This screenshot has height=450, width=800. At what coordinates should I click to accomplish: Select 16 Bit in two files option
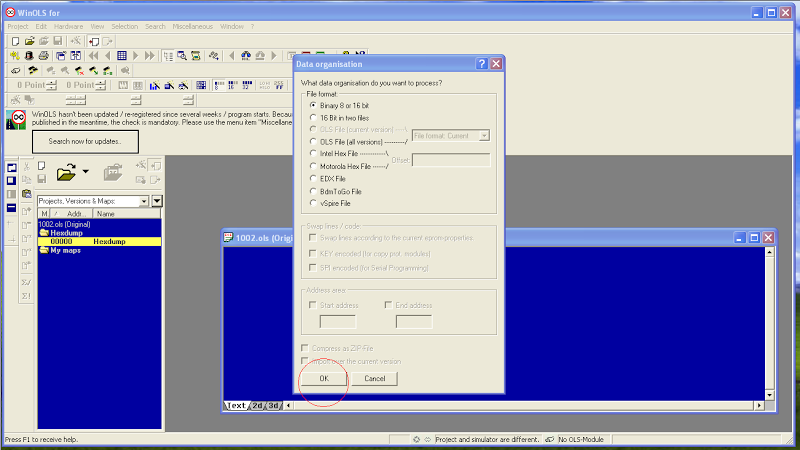(x=313, y=117)
